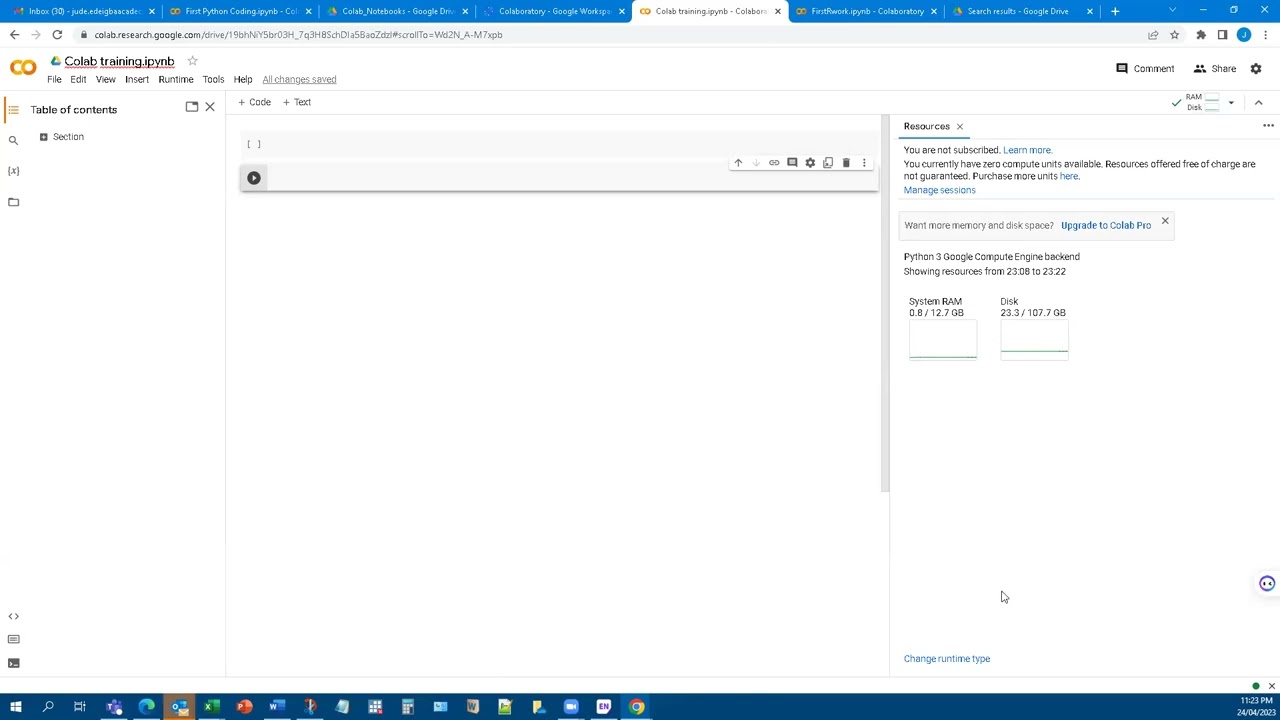Screen dimensions: 1280x720
Task: Expand the Section entry in table of contents
Action: tap(43, 137)
